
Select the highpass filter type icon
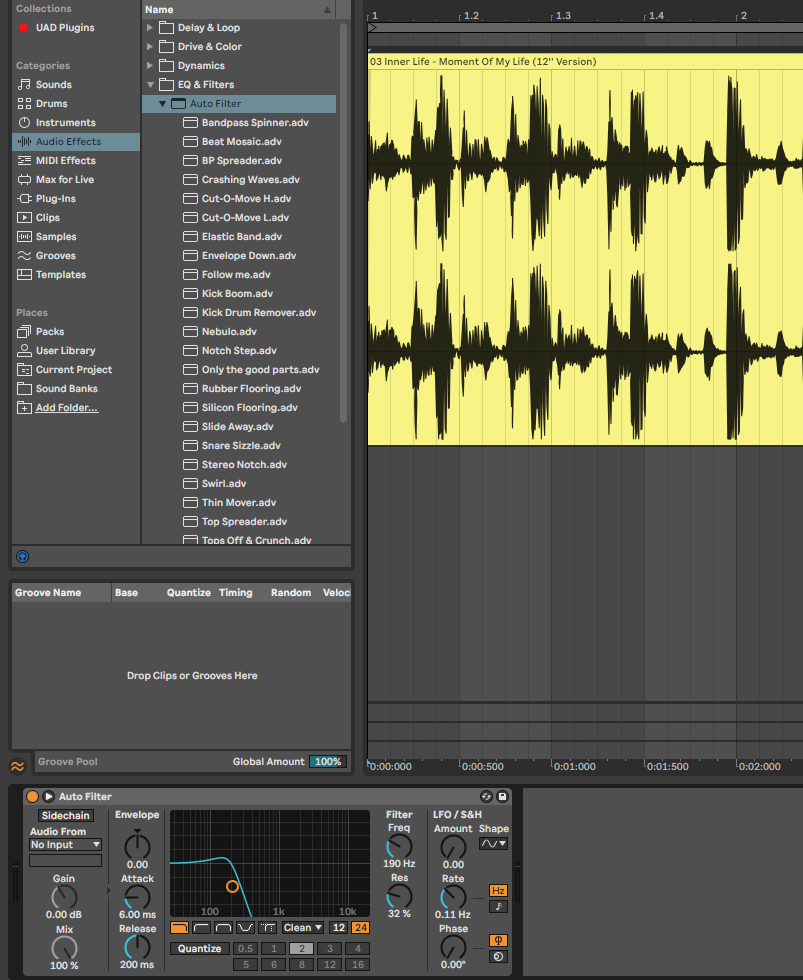(x=201, y=928)
